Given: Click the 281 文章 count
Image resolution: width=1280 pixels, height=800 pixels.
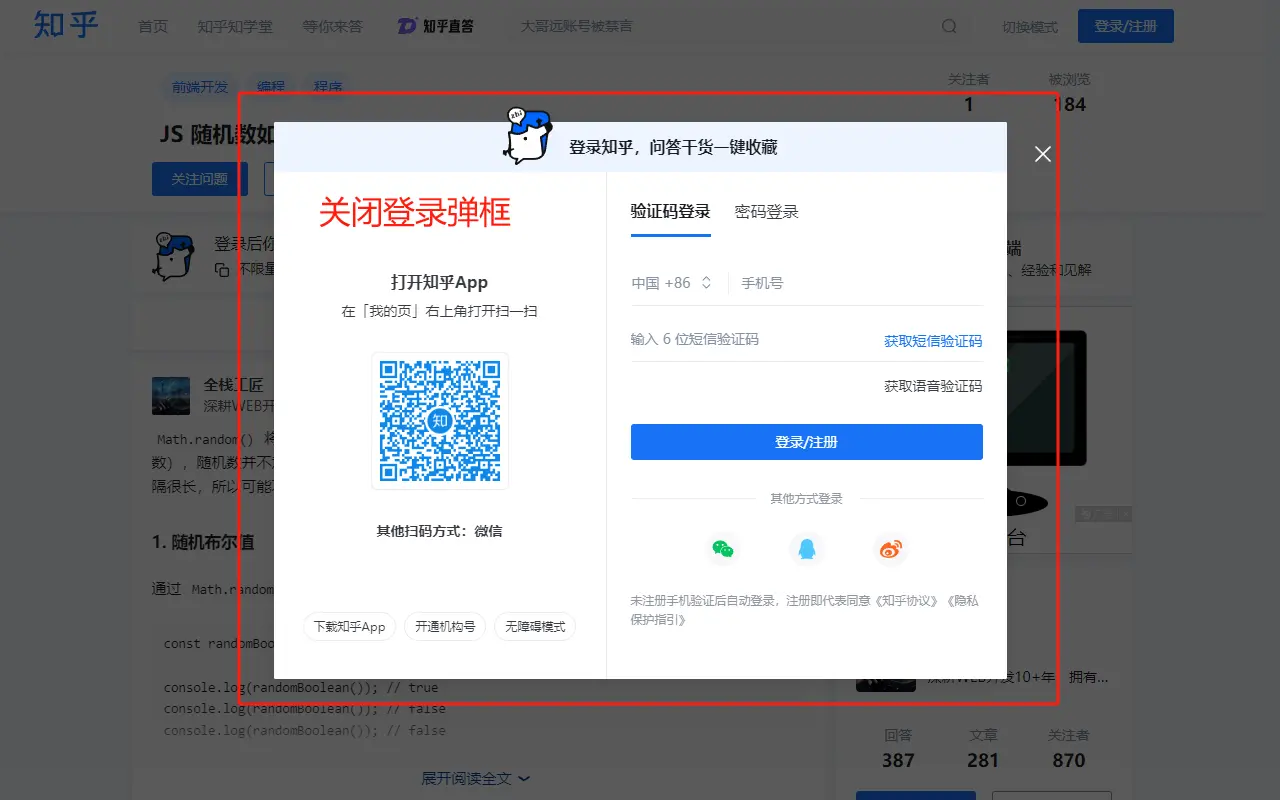Looking at the screenshot, I should pos(983,750).
